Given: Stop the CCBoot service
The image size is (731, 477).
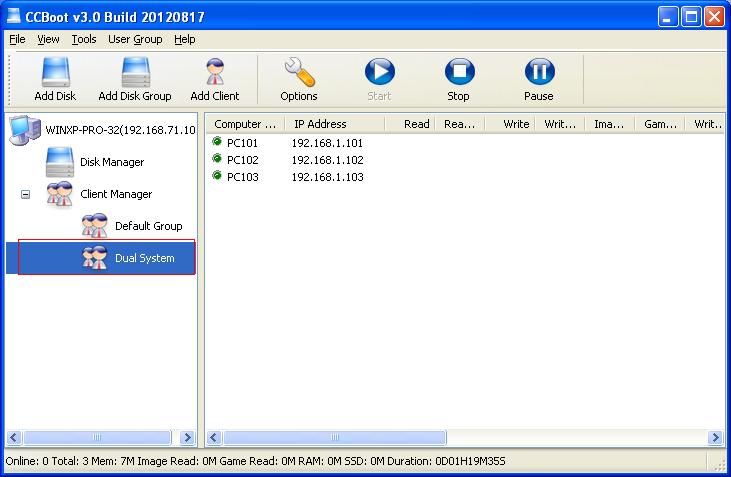Looking at the screenshot, I should tap(460, 72).
